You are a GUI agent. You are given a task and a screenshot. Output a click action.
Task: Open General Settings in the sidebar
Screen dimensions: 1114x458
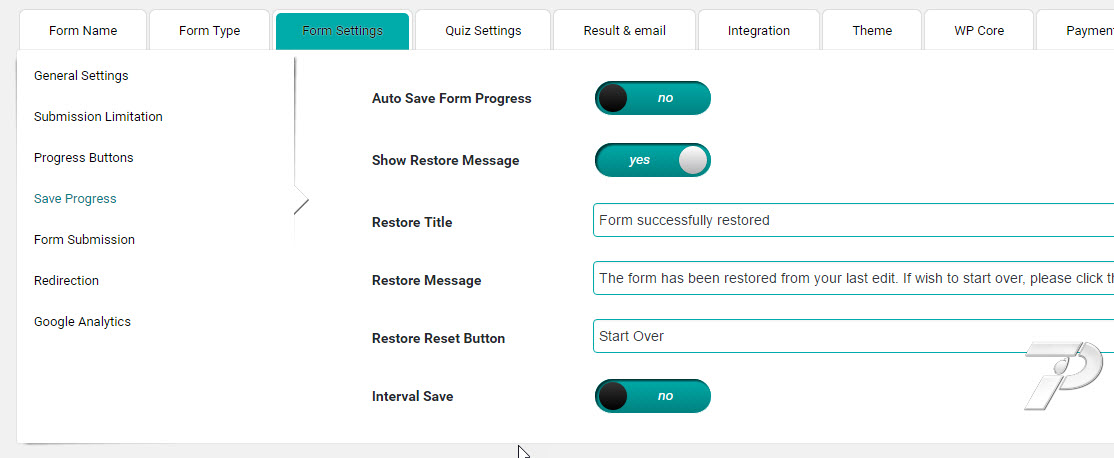(x=81, y=76)
